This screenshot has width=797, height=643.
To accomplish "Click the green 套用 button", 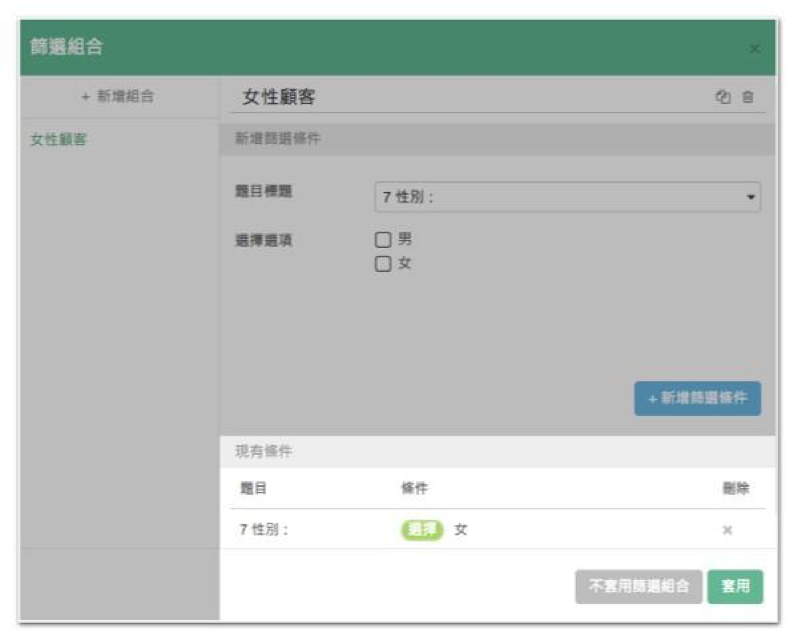I will coord(735,587).
